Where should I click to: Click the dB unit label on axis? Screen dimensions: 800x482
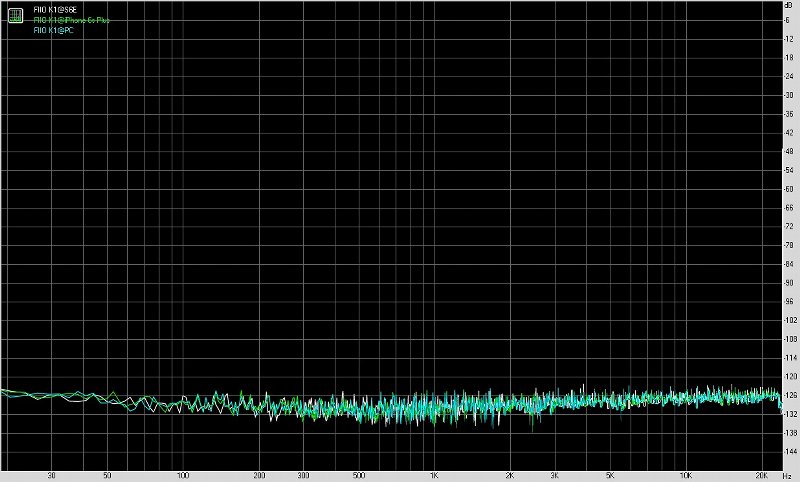(x=790, y=4)
